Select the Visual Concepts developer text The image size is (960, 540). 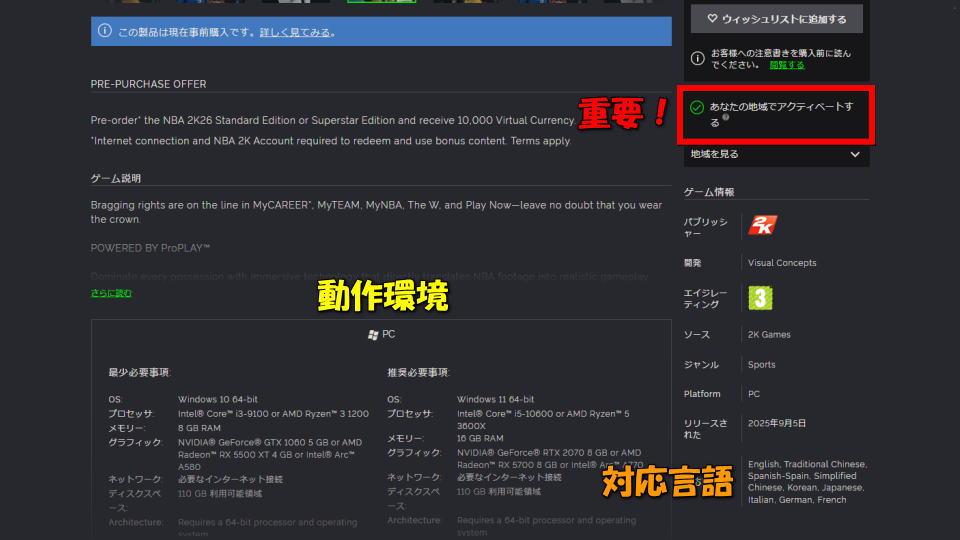782,263
